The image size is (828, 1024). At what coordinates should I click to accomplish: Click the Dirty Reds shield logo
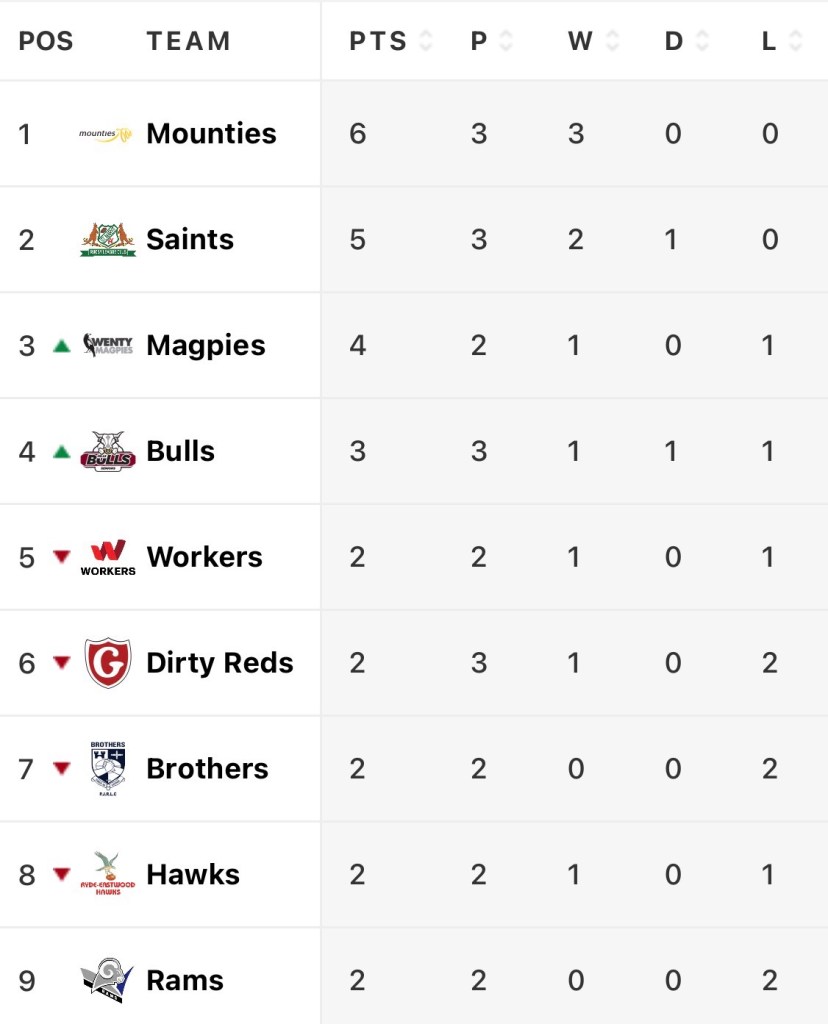point(107,663)
